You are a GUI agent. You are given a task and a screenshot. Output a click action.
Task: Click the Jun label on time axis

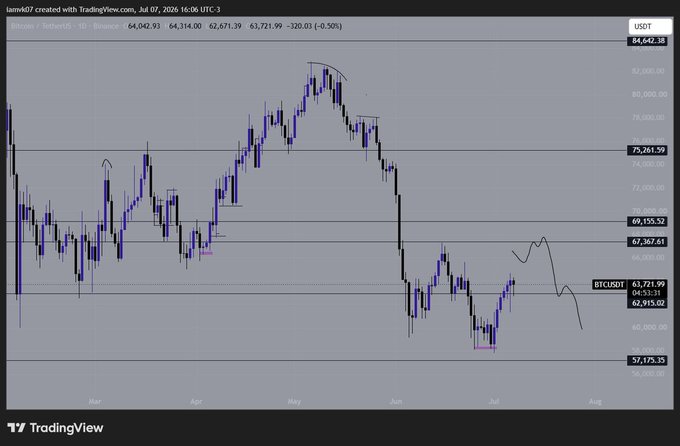[x=396, y=402]
